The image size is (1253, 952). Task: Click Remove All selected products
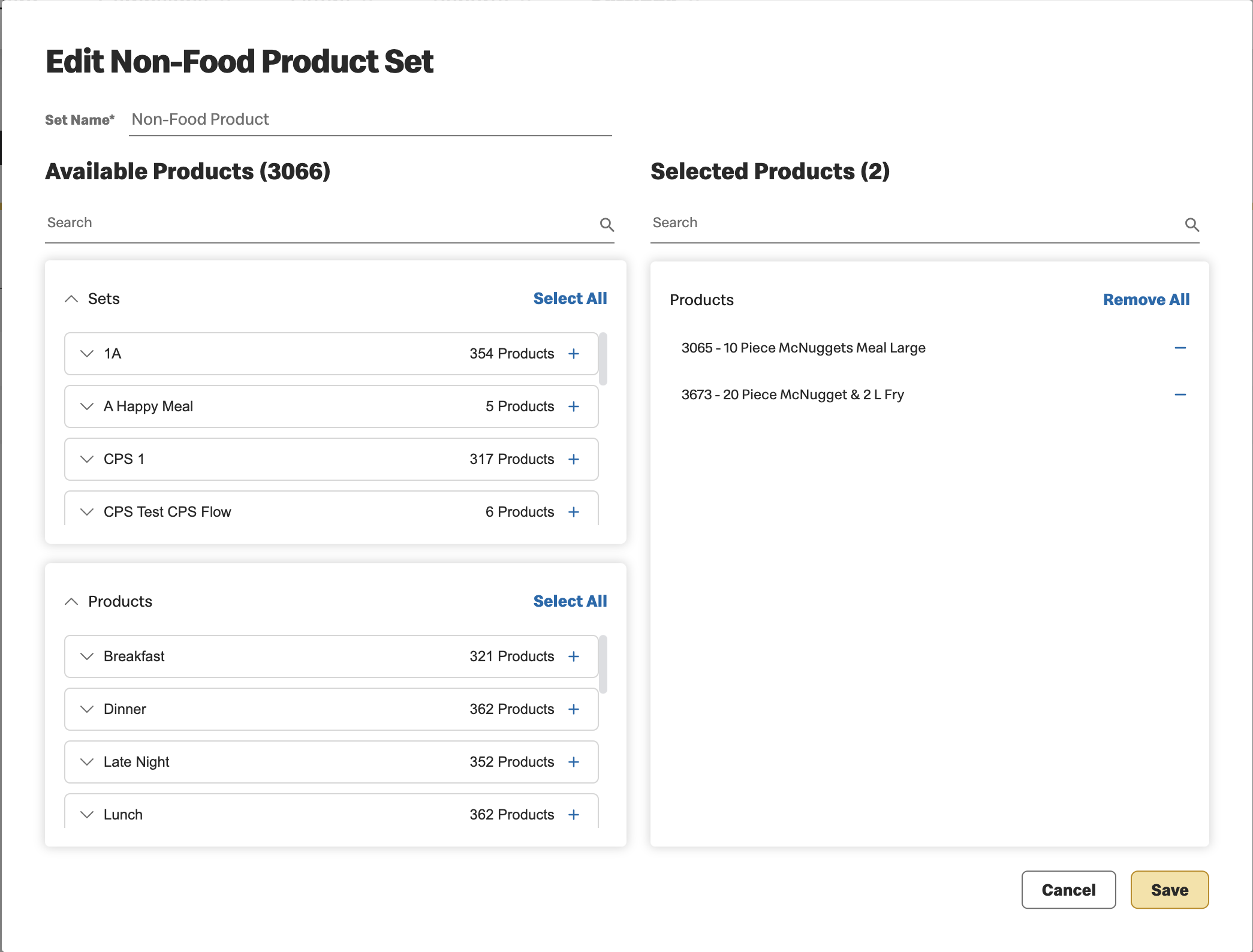pyautogui.click(x=1146, y=300)
